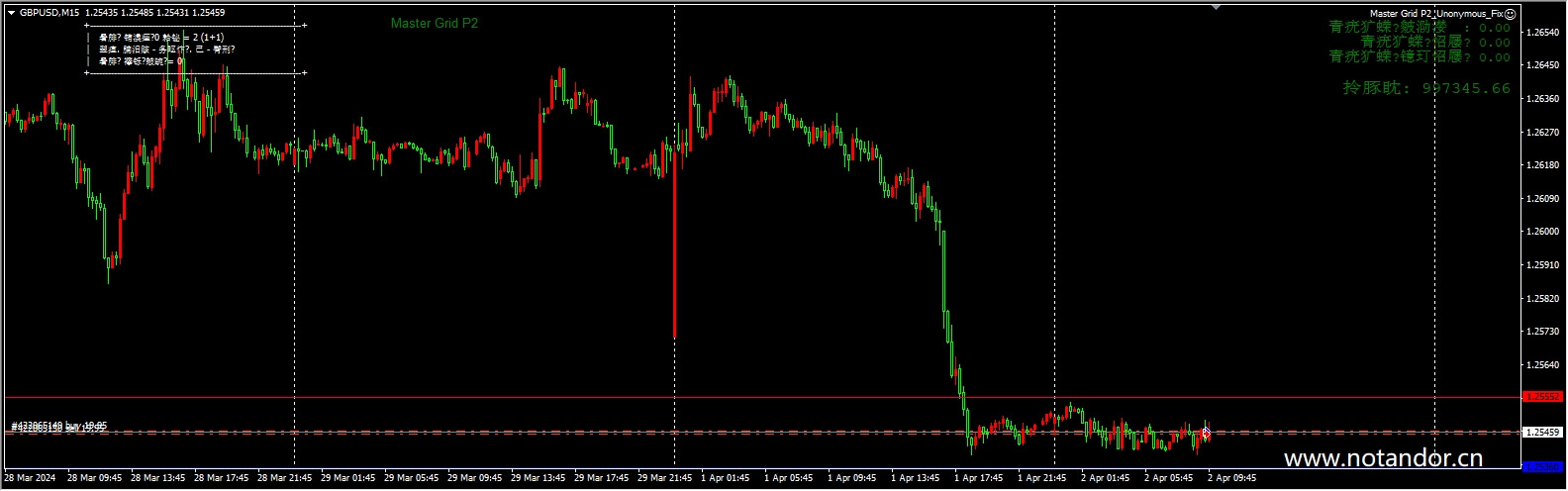Viewport: 1568px width, 491px height.
Task: Click the 1 Apr 09:45 time label
Action: 852,478
